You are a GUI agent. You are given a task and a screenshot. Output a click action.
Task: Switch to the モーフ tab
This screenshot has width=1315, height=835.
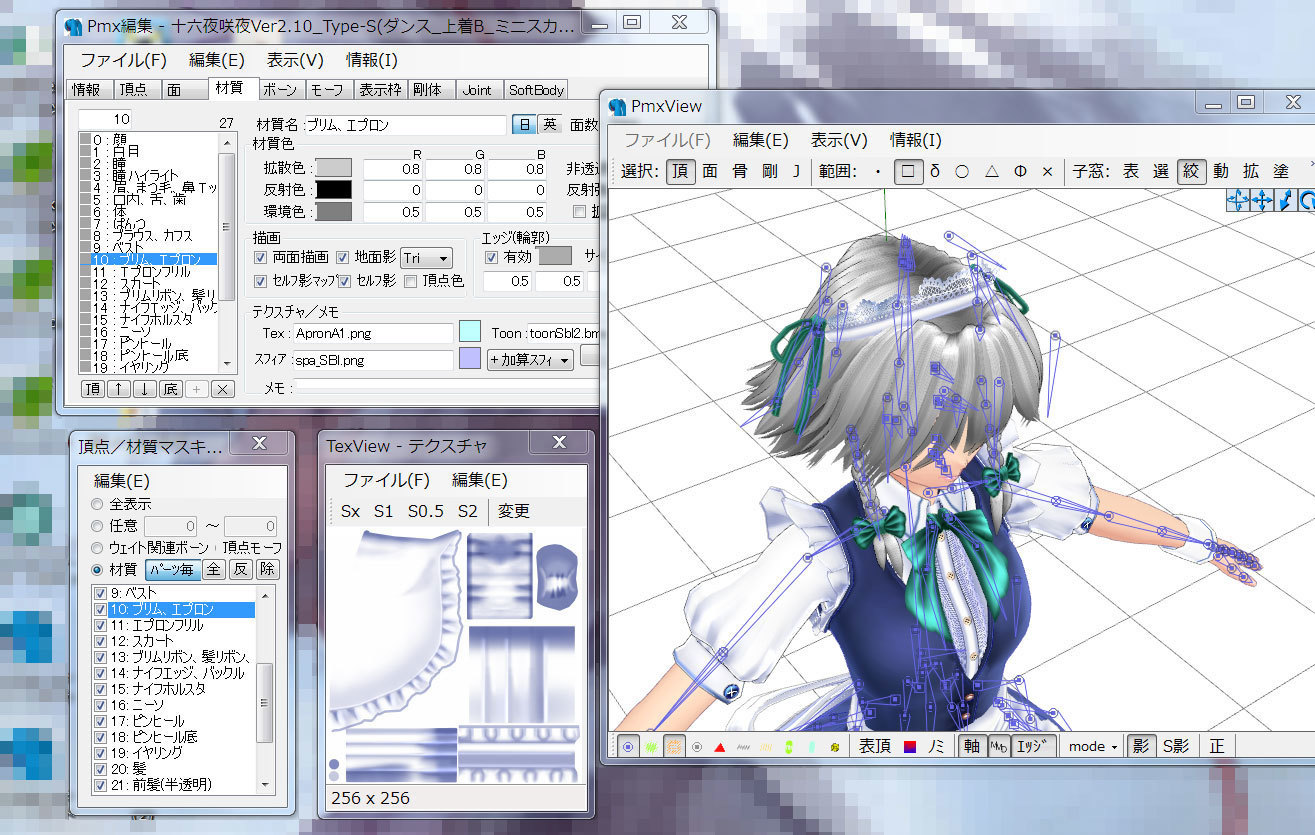tap(327, 89)
